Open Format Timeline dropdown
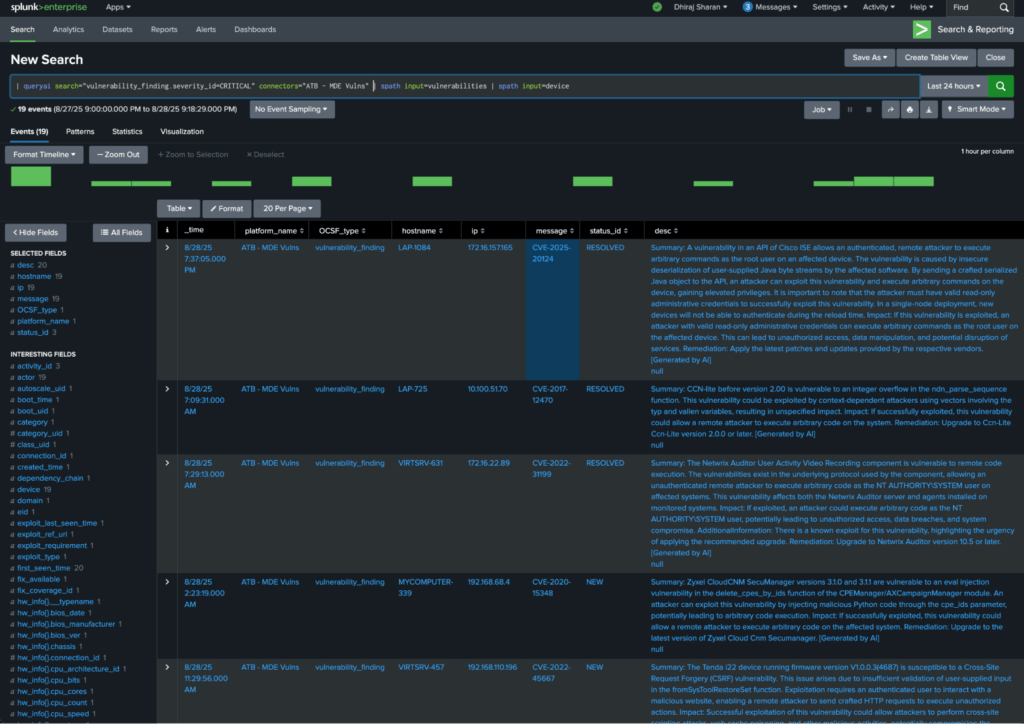 click(x=44, y=155)
